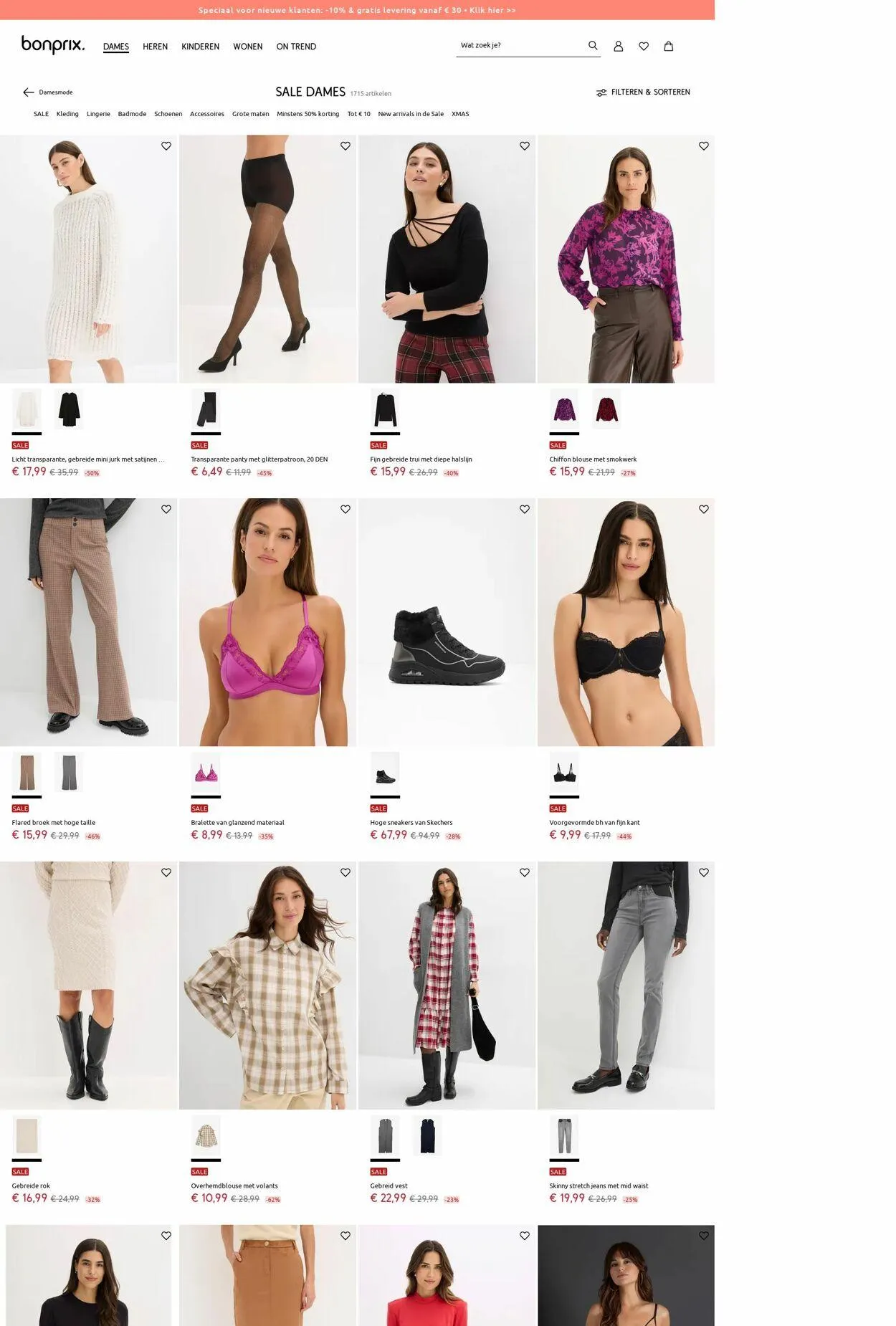Screen dimensions: 896x1326
Task: Click the back arrow to Damesmode
Action: pos(29,92)
